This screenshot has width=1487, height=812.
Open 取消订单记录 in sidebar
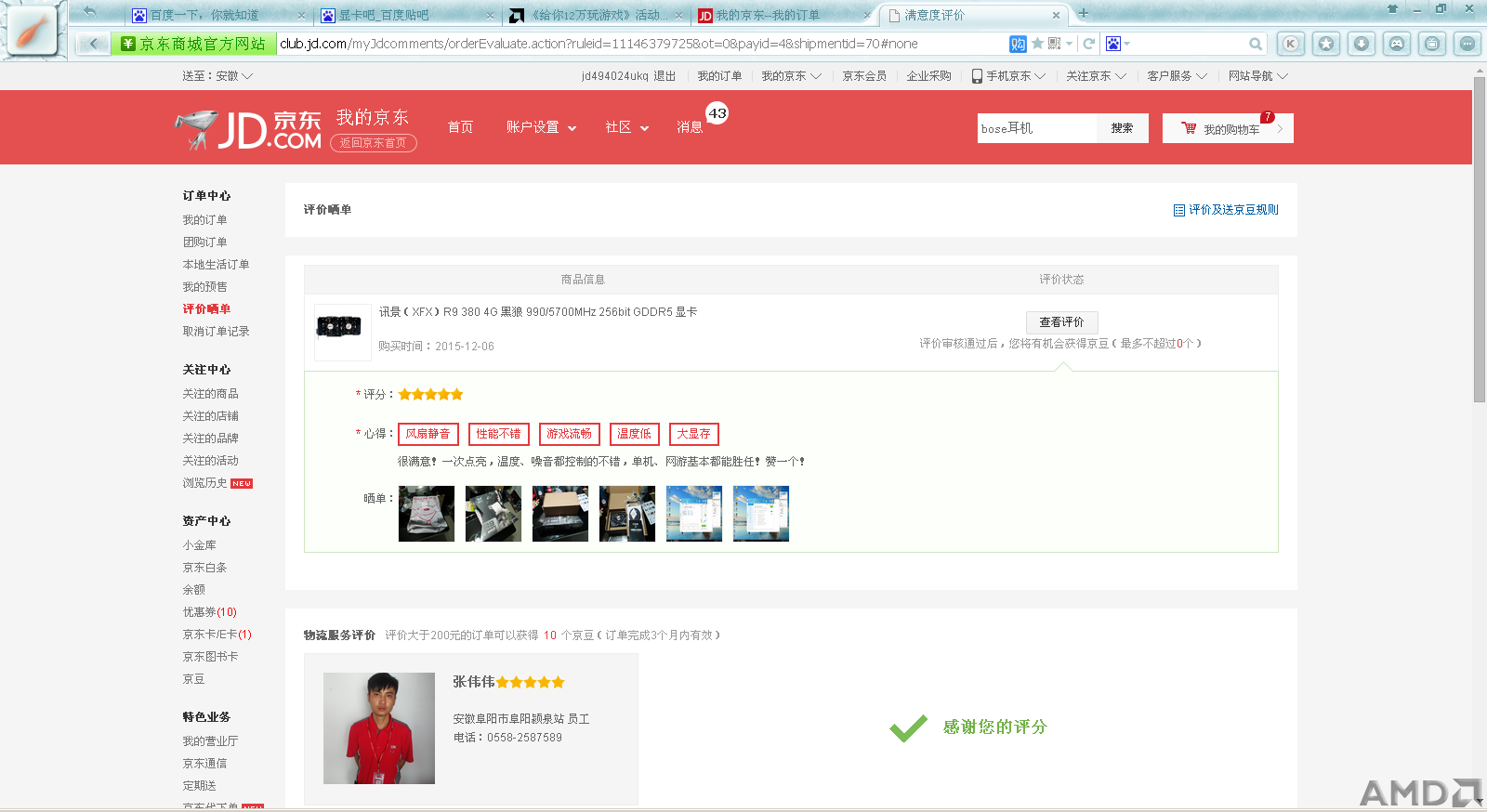(x=216, y=332)
